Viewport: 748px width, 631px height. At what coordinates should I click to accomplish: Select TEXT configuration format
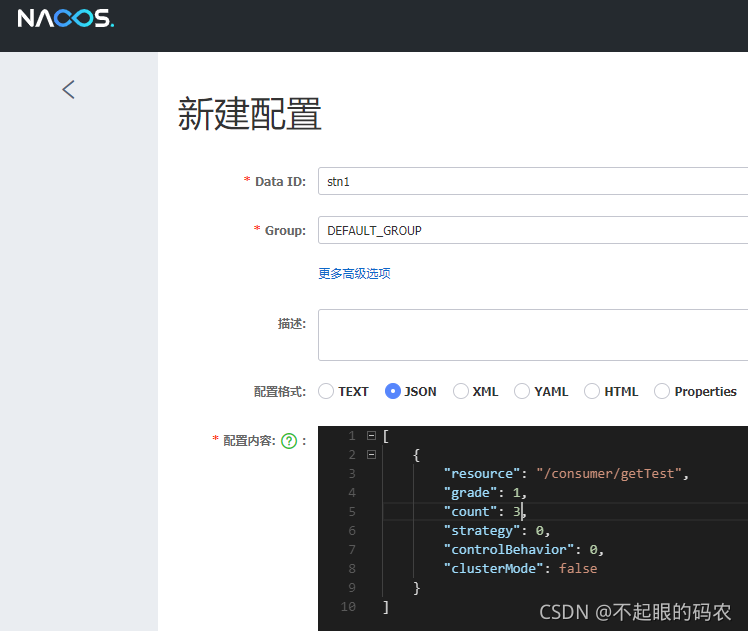[x=326, y=391]
